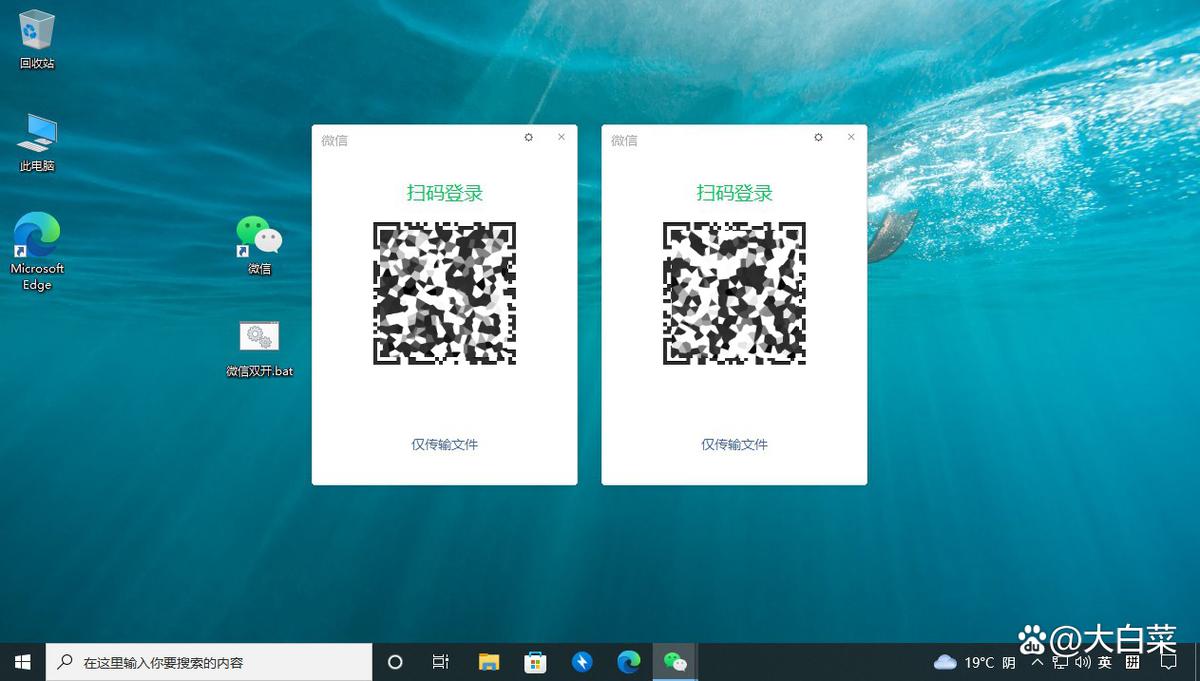The height and width of the screenshot is (681, 1200).
Task: Open the Windows Start menu
Action: [x=22, y=662]
